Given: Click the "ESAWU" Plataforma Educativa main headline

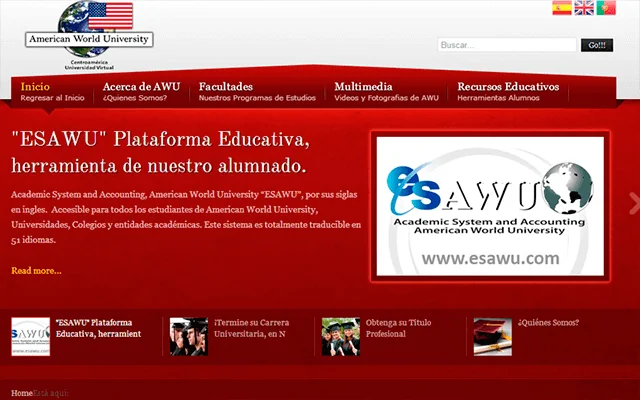Looking at the screenshot, I should 160,153.
